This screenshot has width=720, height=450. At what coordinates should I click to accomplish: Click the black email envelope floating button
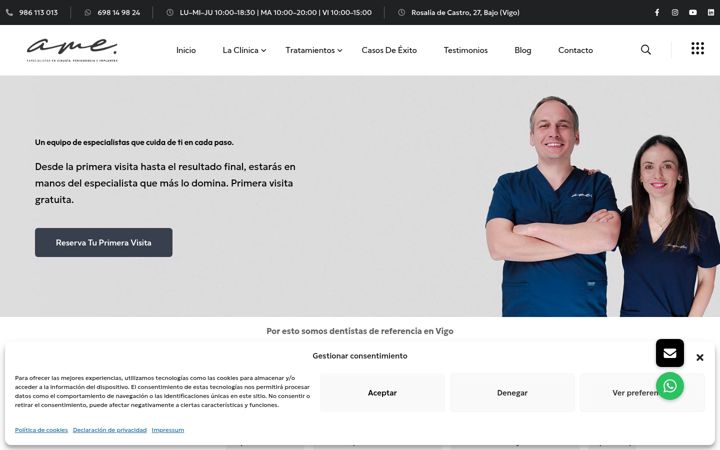pyautogui.click(x=669, y=353)
